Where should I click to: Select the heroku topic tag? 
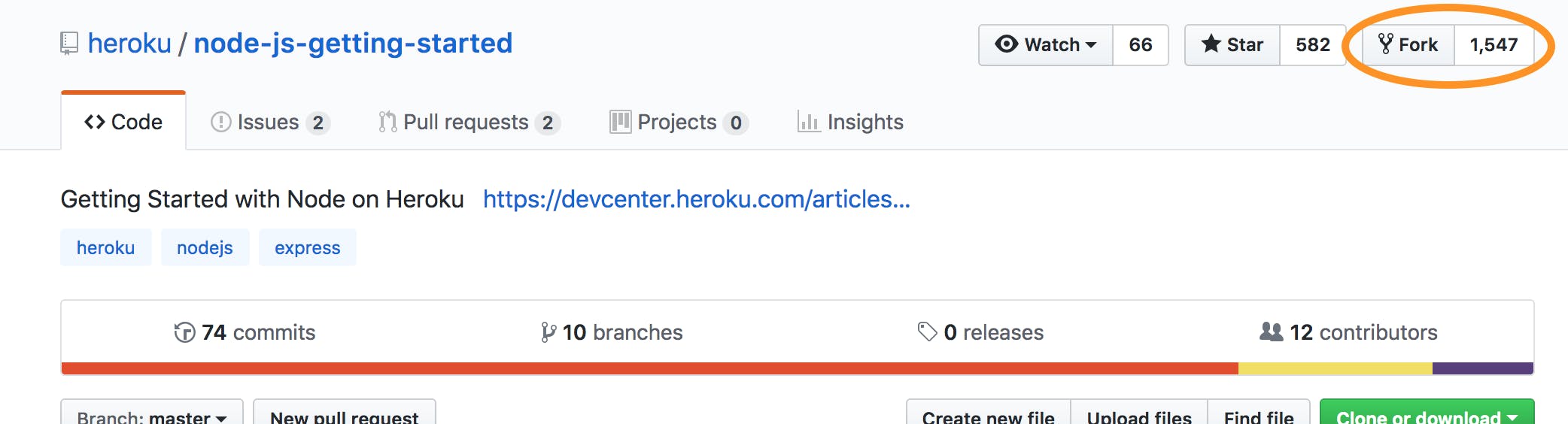point(106,247)
